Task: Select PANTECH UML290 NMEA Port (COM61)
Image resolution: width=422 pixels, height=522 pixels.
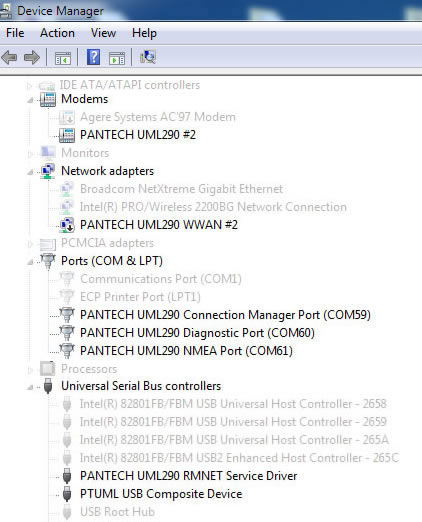Action: point(186,351)
